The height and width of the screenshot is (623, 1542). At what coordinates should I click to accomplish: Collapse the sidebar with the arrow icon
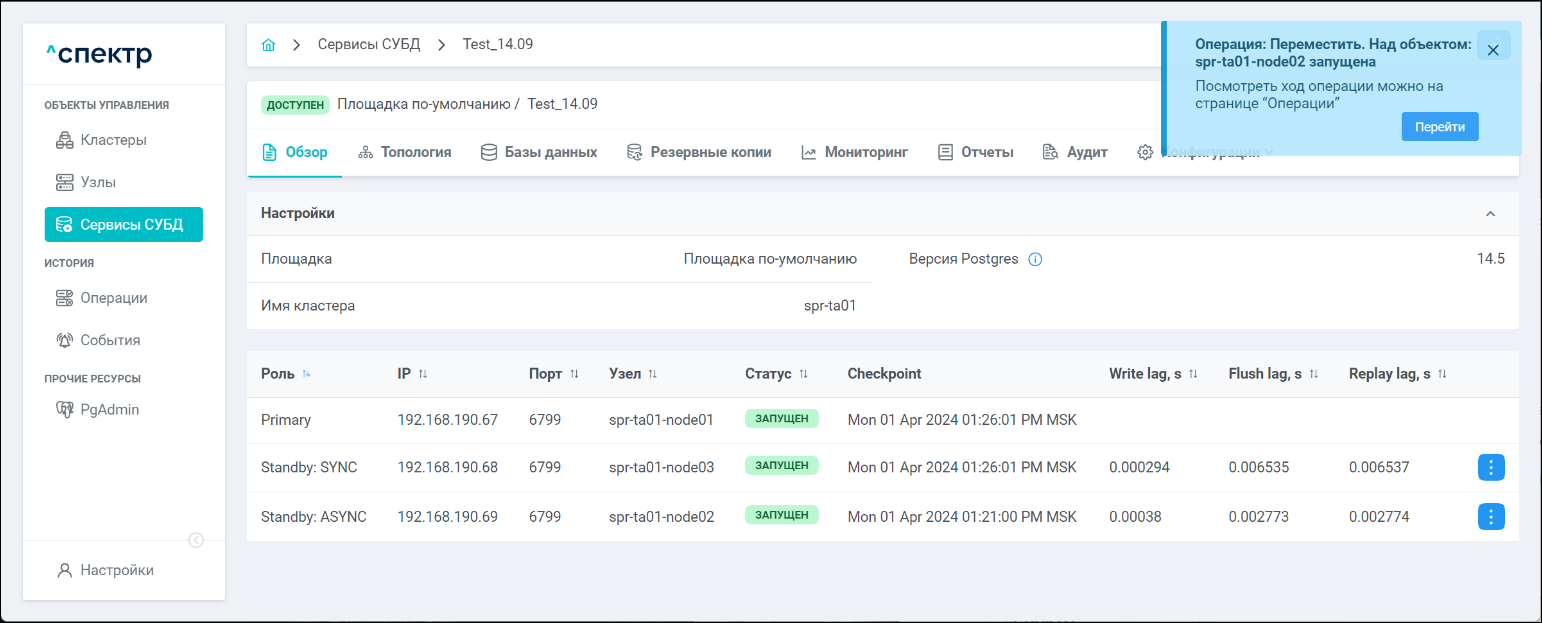pyautogui.click(x=196, y=540)
